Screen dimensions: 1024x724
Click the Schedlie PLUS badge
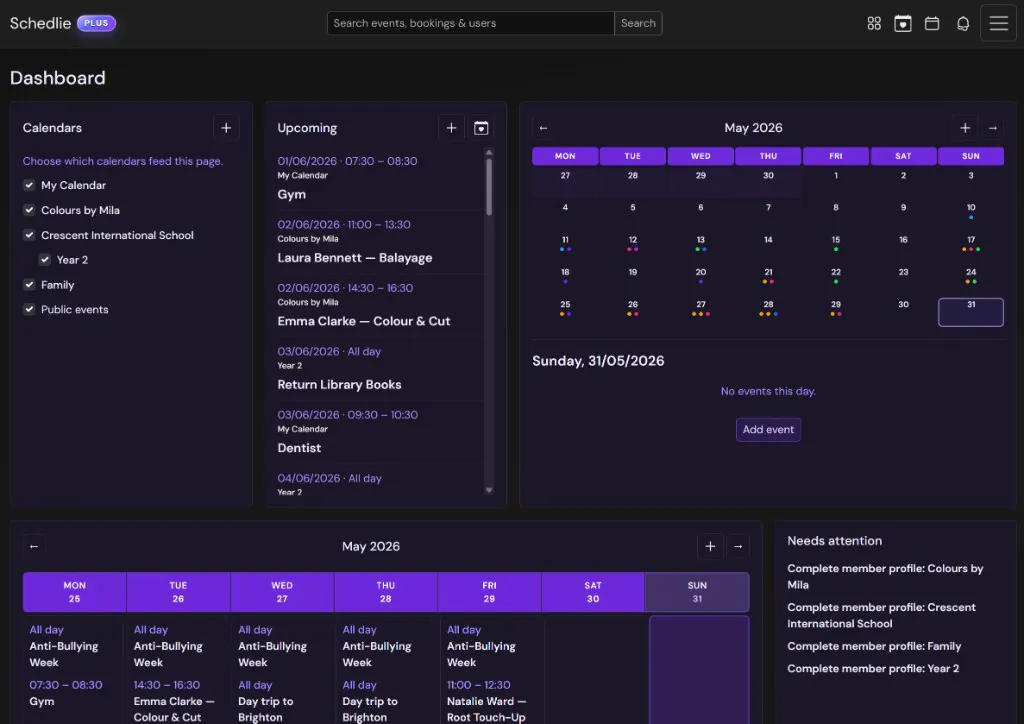coord(96,23)
